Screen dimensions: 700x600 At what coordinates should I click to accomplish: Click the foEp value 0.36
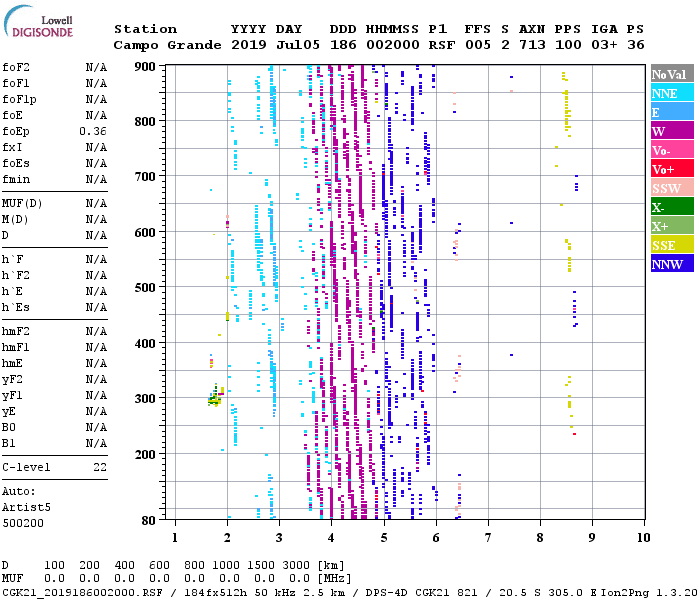click(x=93, y=131)
